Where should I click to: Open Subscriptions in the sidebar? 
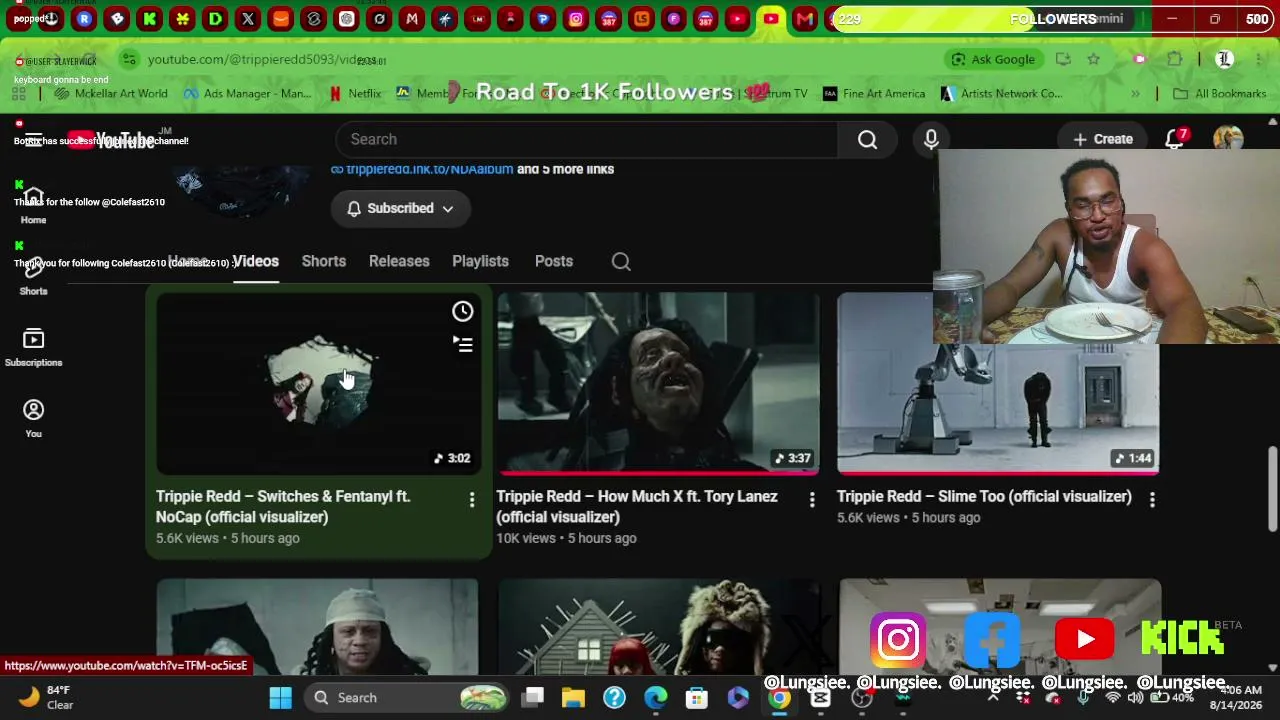[x=33, y=348]
